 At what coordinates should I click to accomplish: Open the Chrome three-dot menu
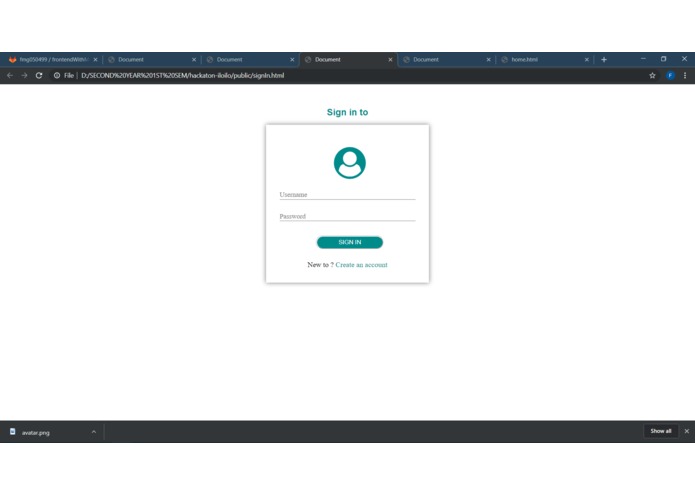(x=685, y=76)
